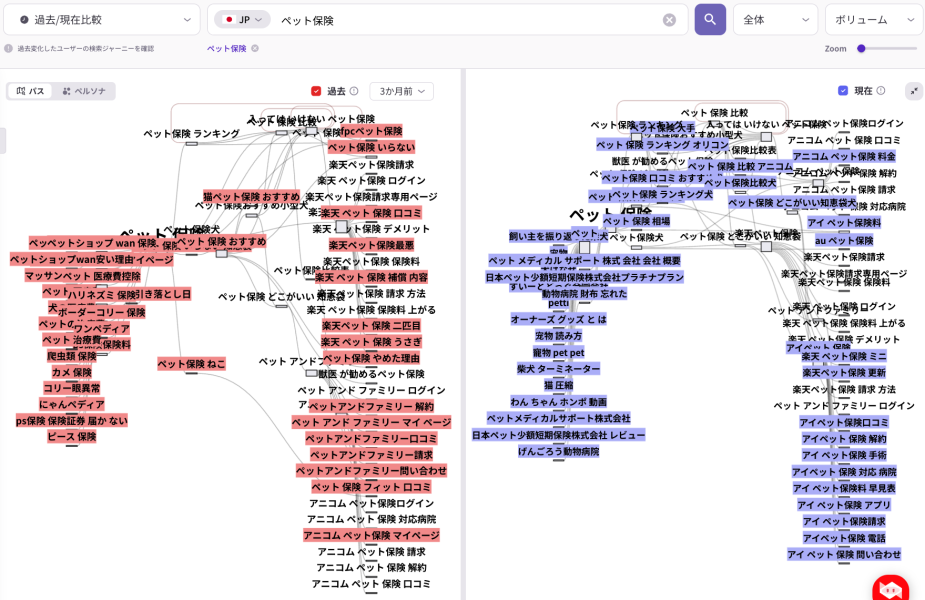Select the ペット 保険 ランキング オリコン node
925x600 pixels.
(x=662, y=145)
